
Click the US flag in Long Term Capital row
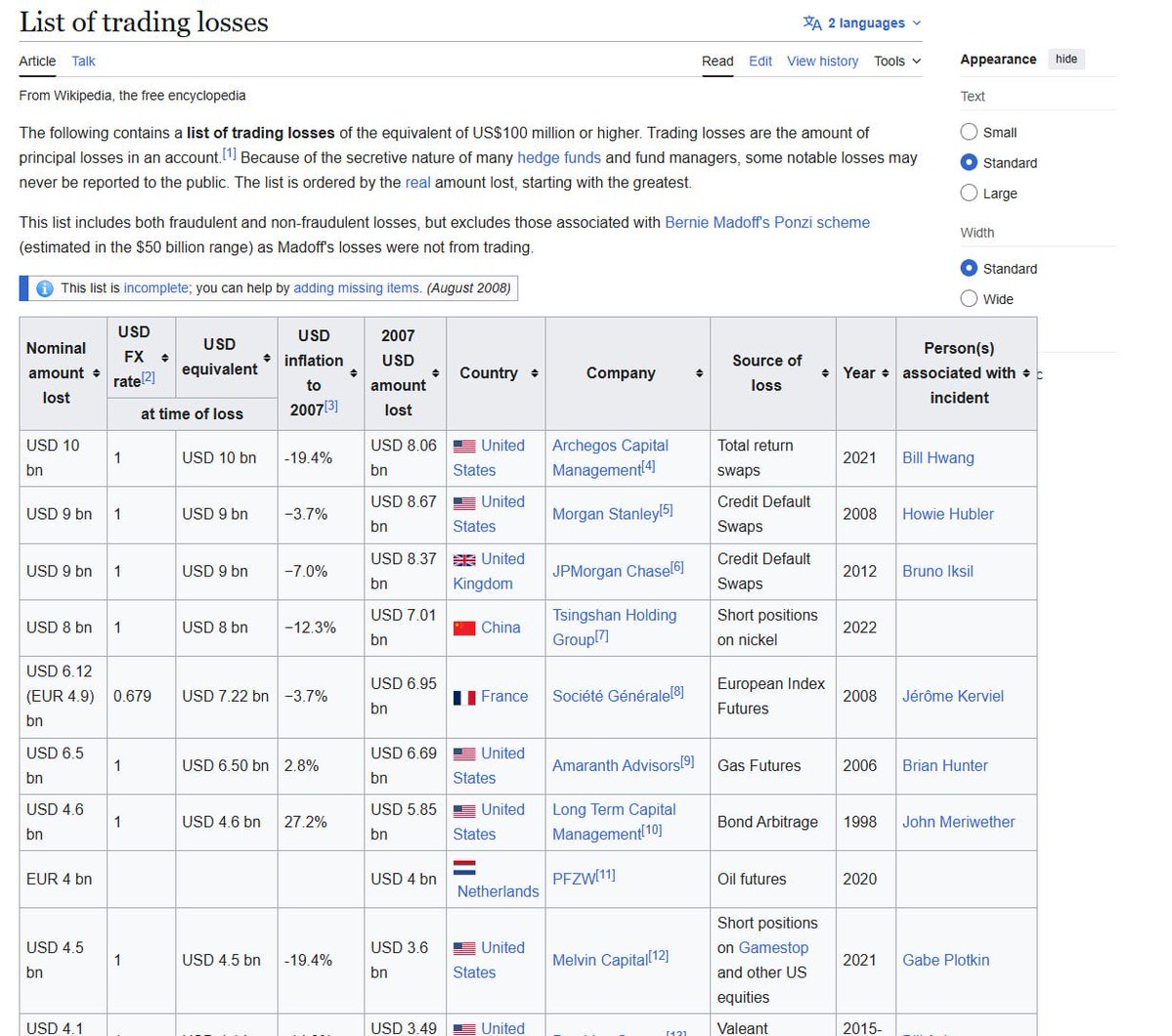pos(464,811)
